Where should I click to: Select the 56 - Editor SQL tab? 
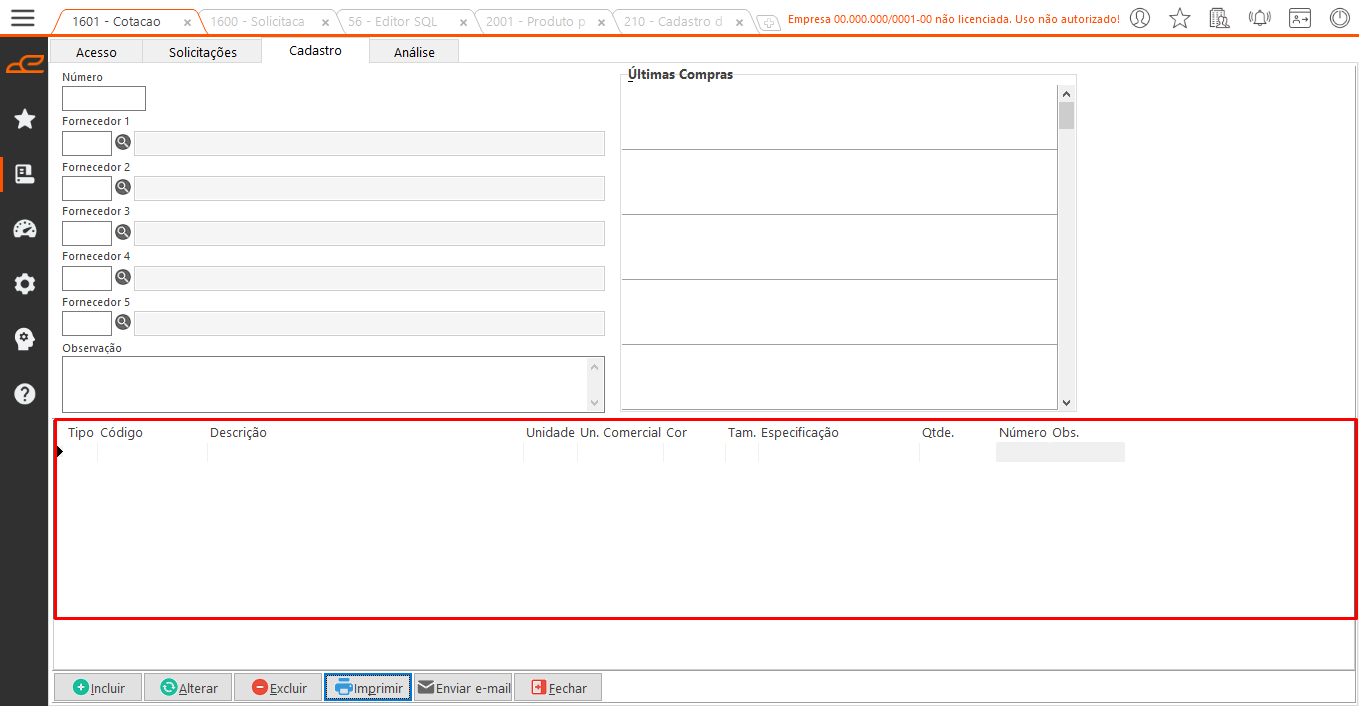point(393,21)
